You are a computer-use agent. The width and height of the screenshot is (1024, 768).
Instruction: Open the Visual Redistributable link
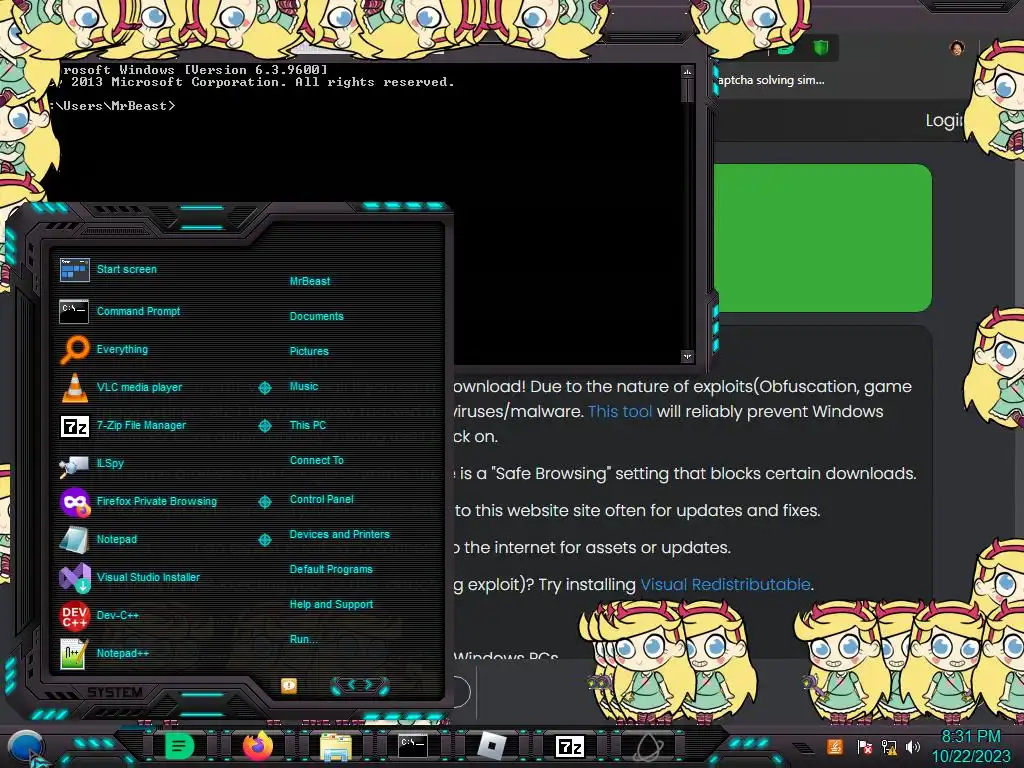[726, 584]
